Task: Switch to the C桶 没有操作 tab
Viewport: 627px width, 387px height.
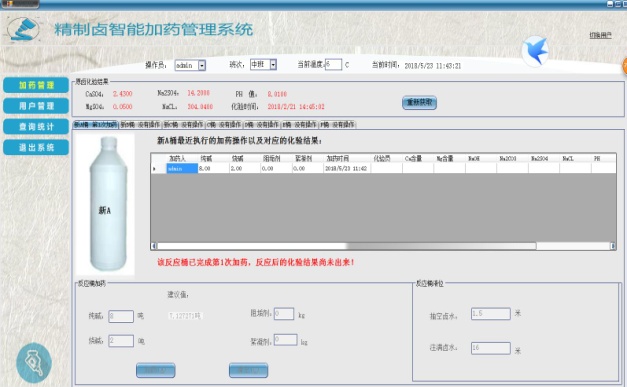Action: point(224,125)
